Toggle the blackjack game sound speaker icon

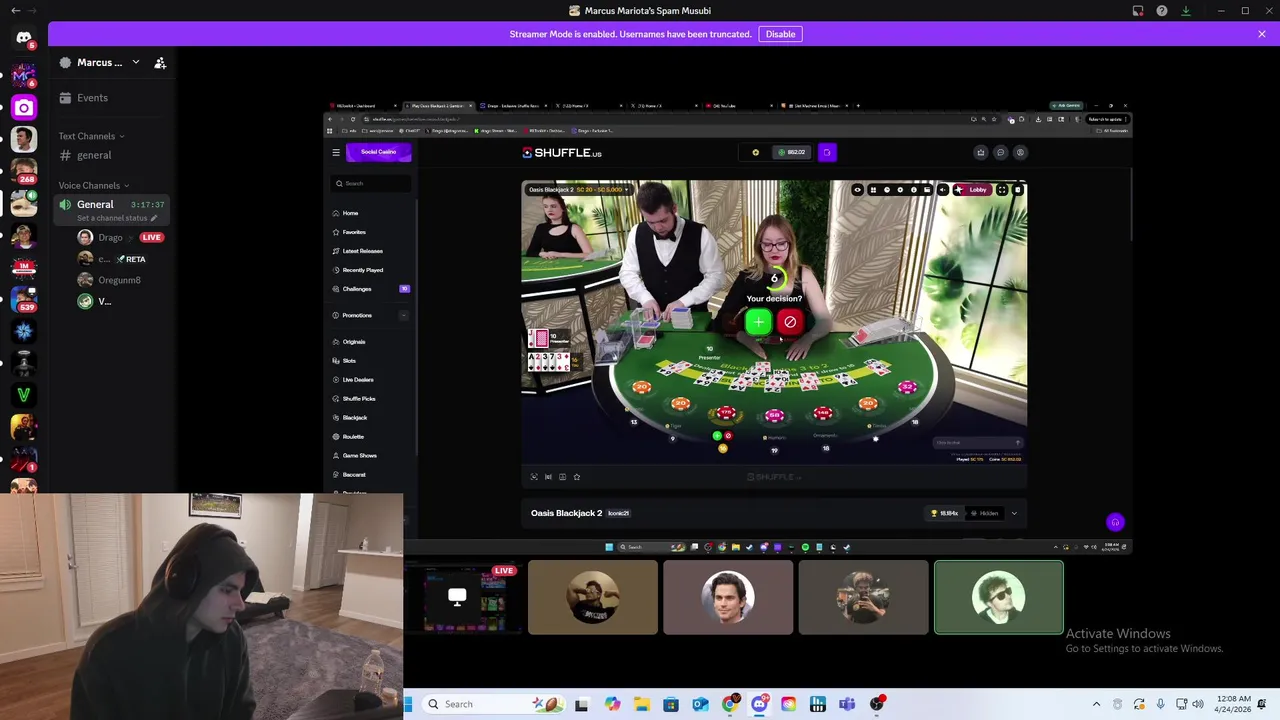(x=942, y=189)
